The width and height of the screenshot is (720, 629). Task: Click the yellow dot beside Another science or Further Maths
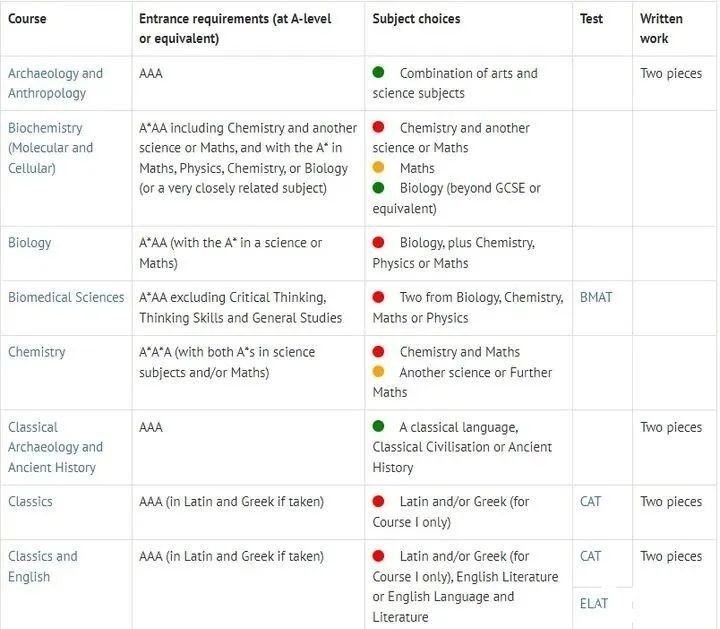click(x=379, y=372)
